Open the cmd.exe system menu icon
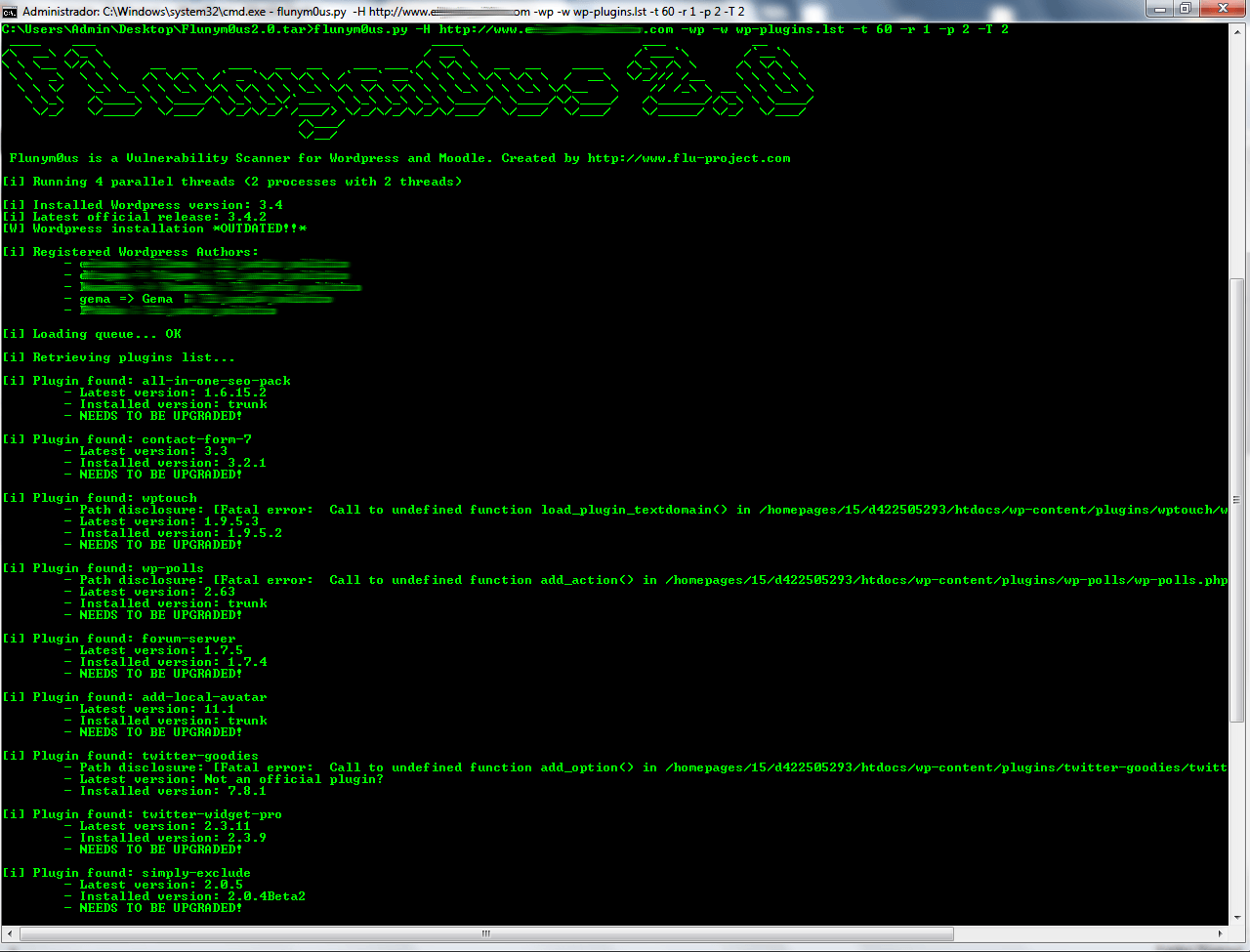Screen dimensions: 1250x952 (10, 11)
